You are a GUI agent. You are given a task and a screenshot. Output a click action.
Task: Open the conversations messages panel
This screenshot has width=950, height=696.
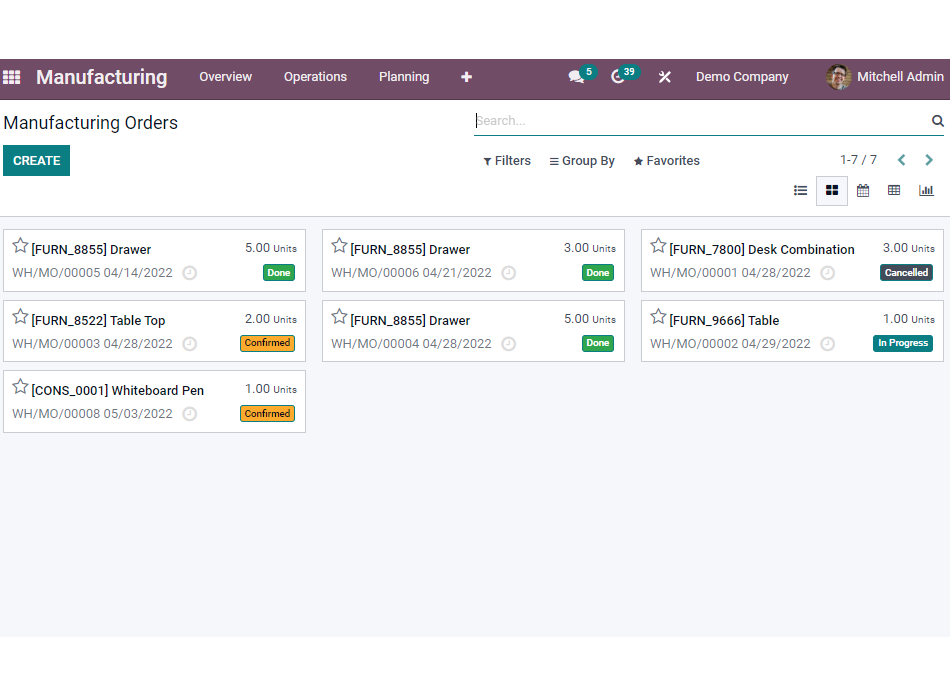577,77
